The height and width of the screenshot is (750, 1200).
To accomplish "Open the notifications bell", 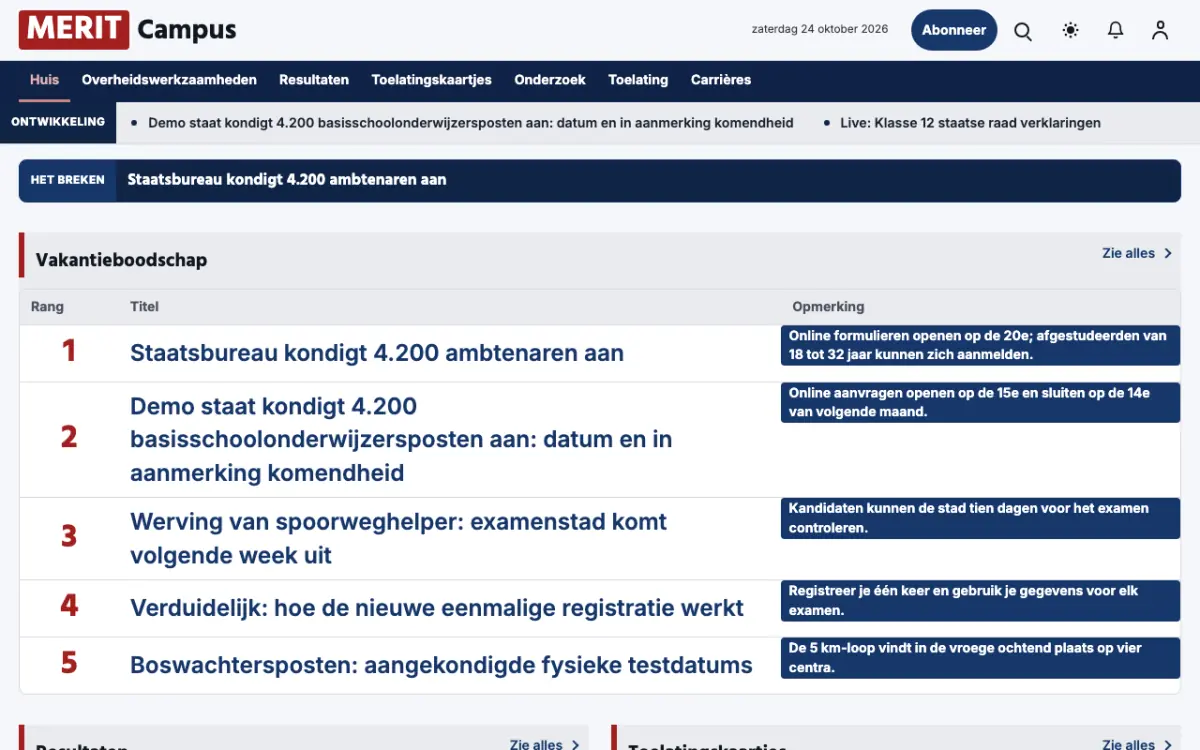I will pyautogui.click(x=1116, y=30).
